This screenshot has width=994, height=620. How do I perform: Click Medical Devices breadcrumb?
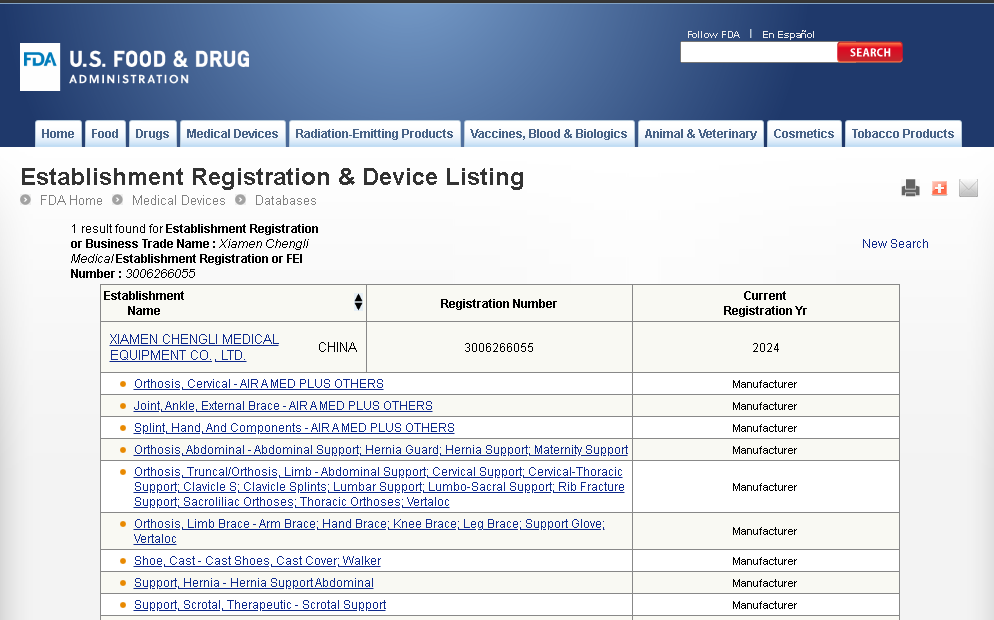(179, 200)
